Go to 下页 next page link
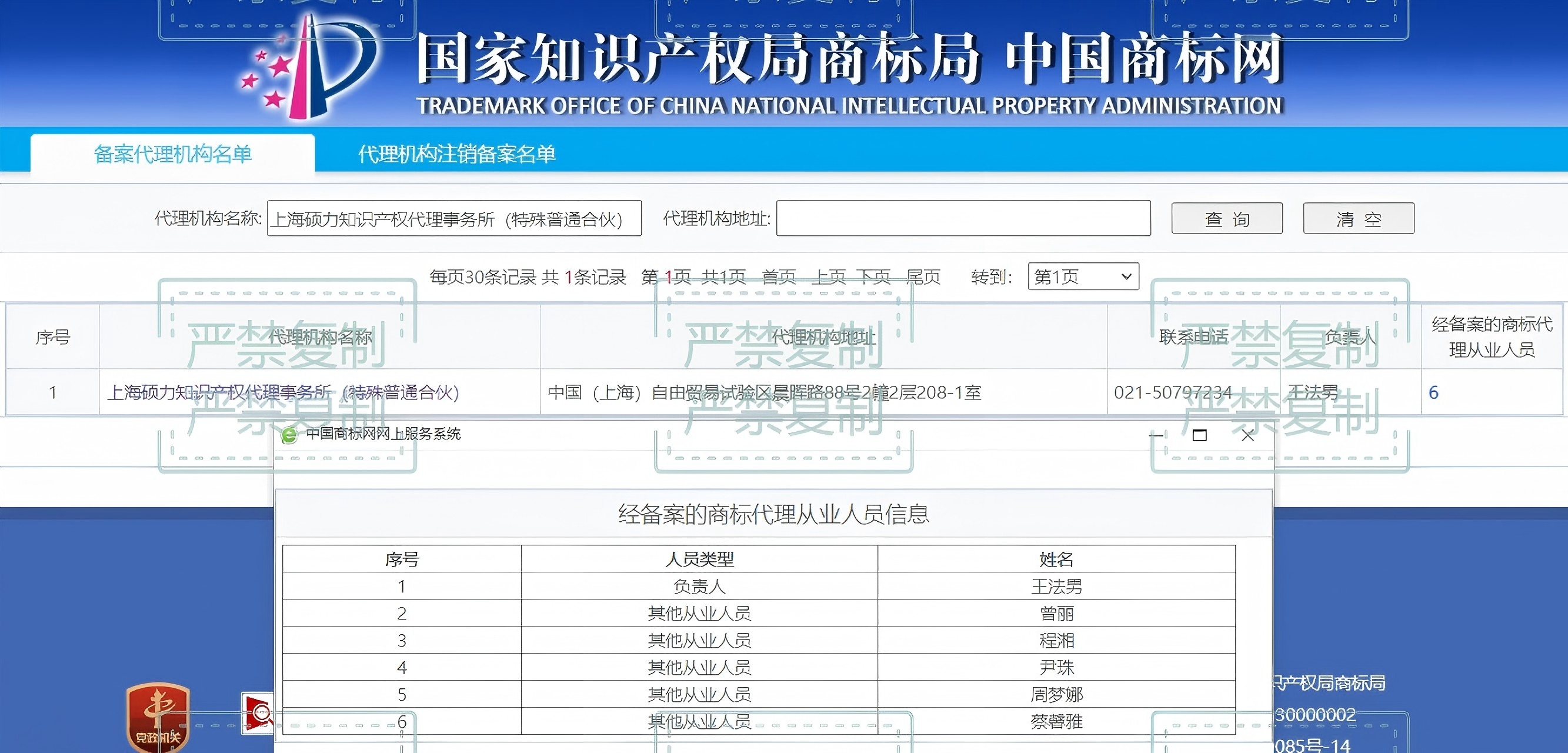 [874, 277]
